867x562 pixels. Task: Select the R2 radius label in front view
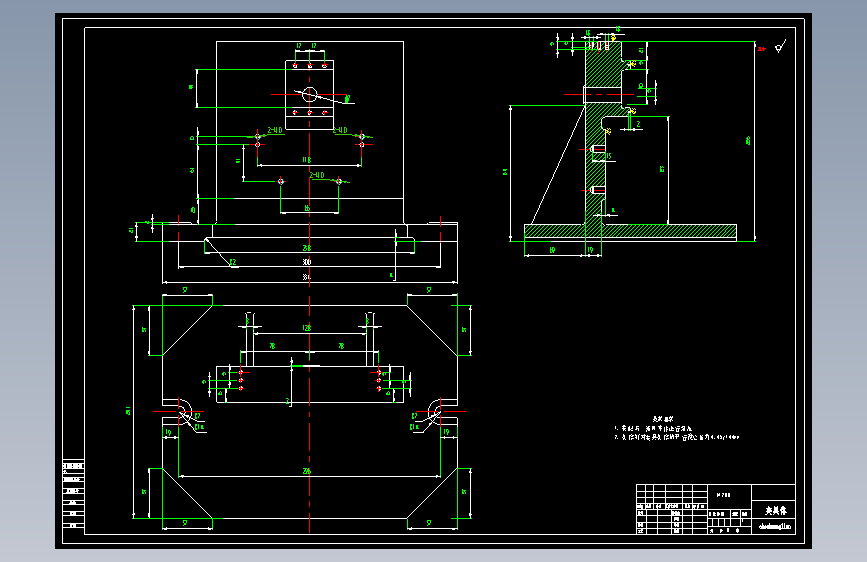coord(233,262)
